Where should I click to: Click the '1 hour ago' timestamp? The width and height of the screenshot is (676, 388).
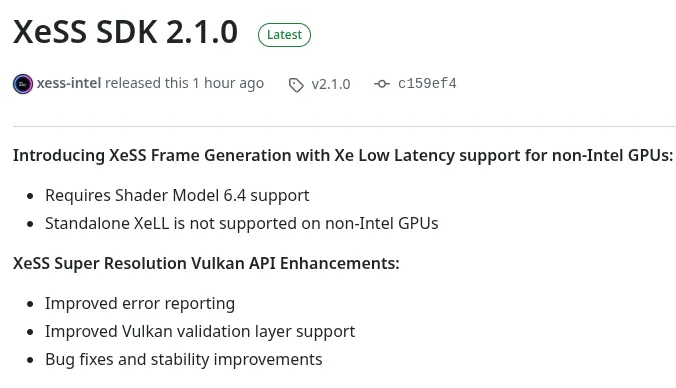click(228, 83)
